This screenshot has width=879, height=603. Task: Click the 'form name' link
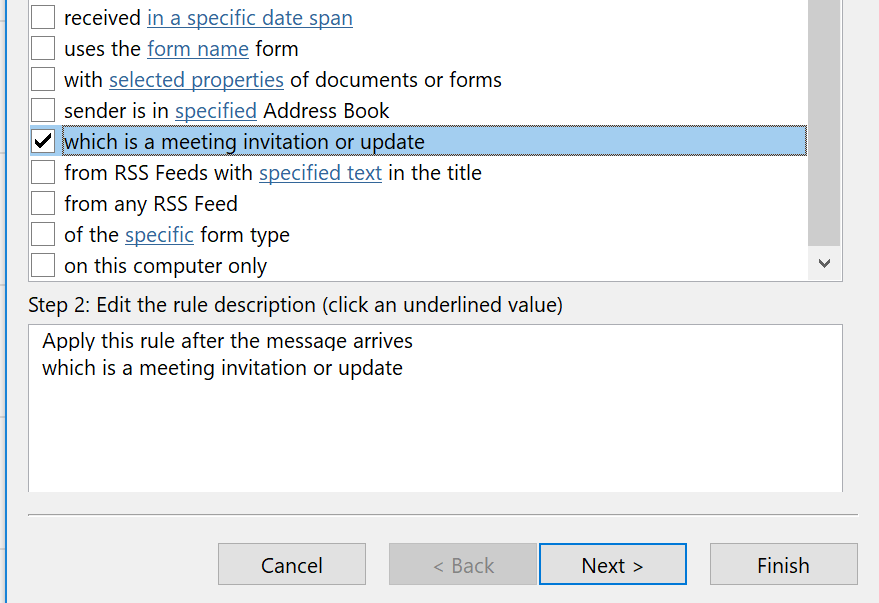point(198,49)
